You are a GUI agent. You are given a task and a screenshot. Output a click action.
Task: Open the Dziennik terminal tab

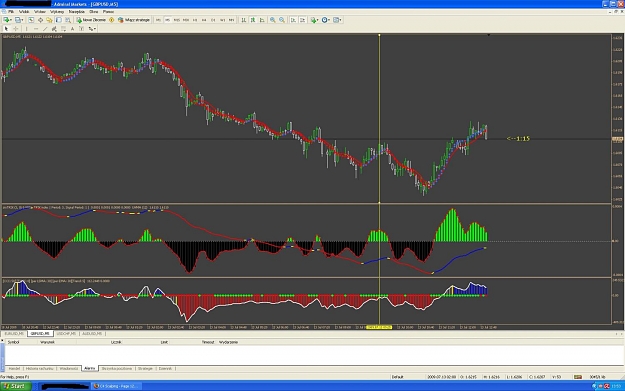[x=165, y=369]
